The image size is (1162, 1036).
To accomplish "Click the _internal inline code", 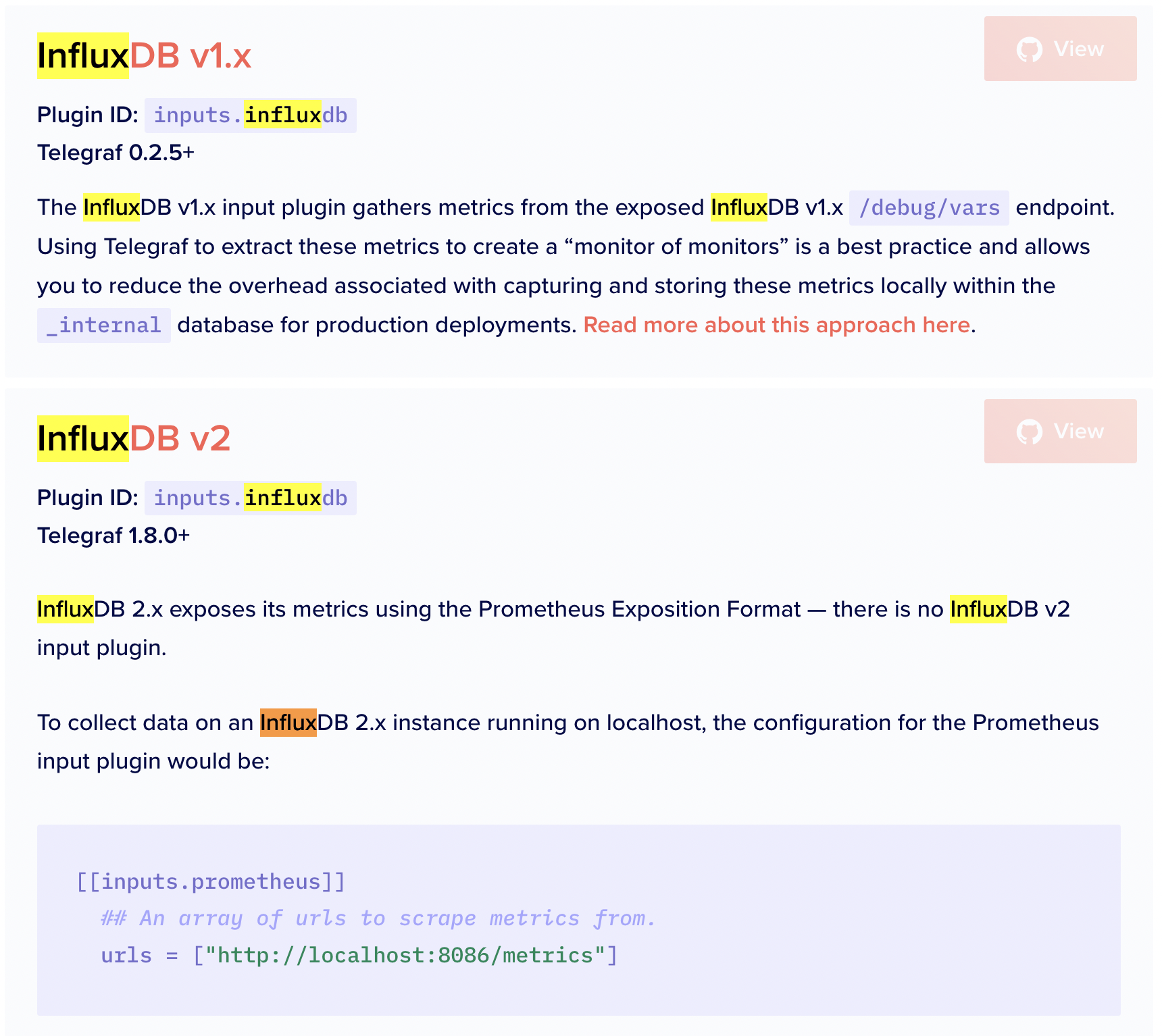I will pos(103,326).
